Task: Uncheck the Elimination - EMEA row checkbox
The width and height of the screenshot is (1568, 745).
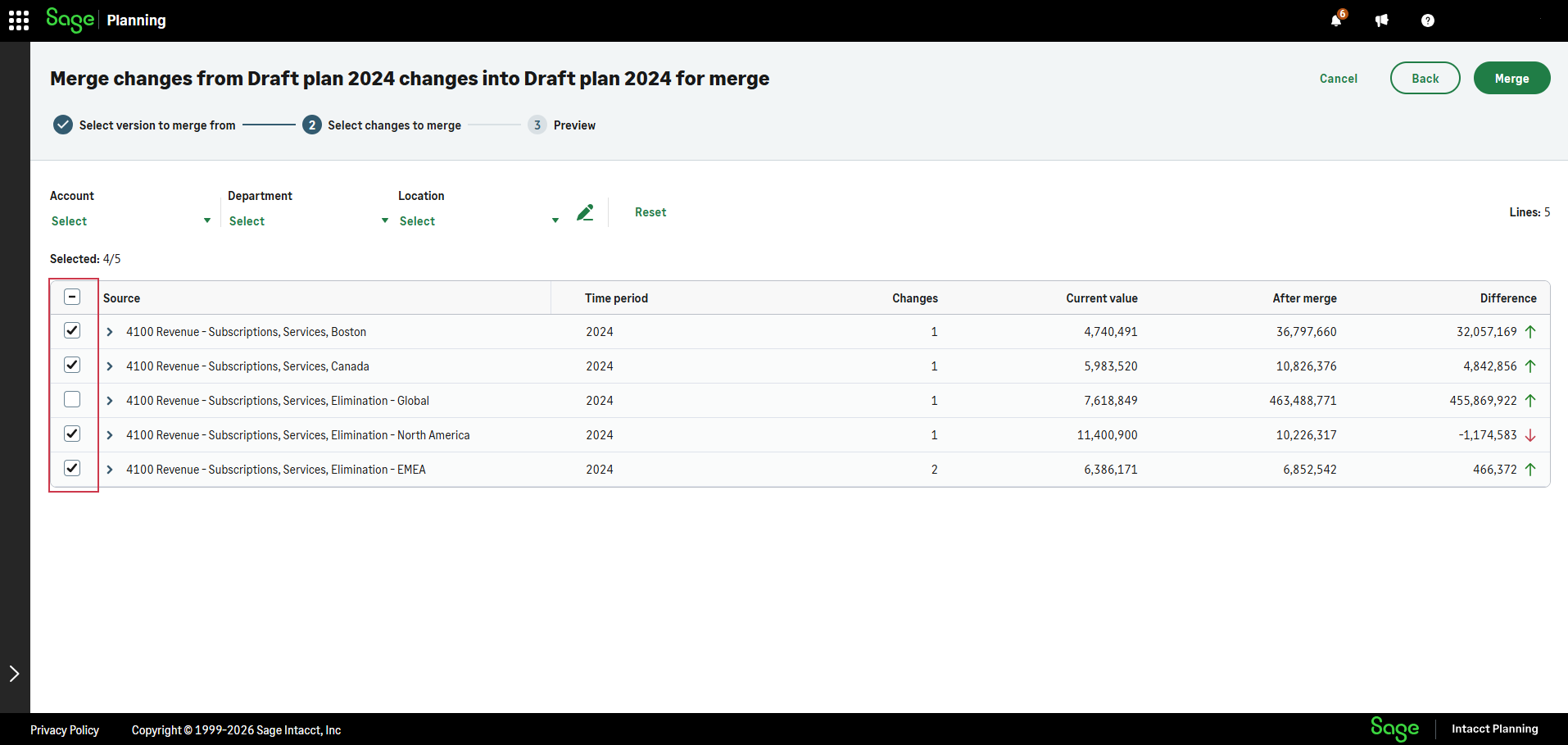Action: (72, 468)
